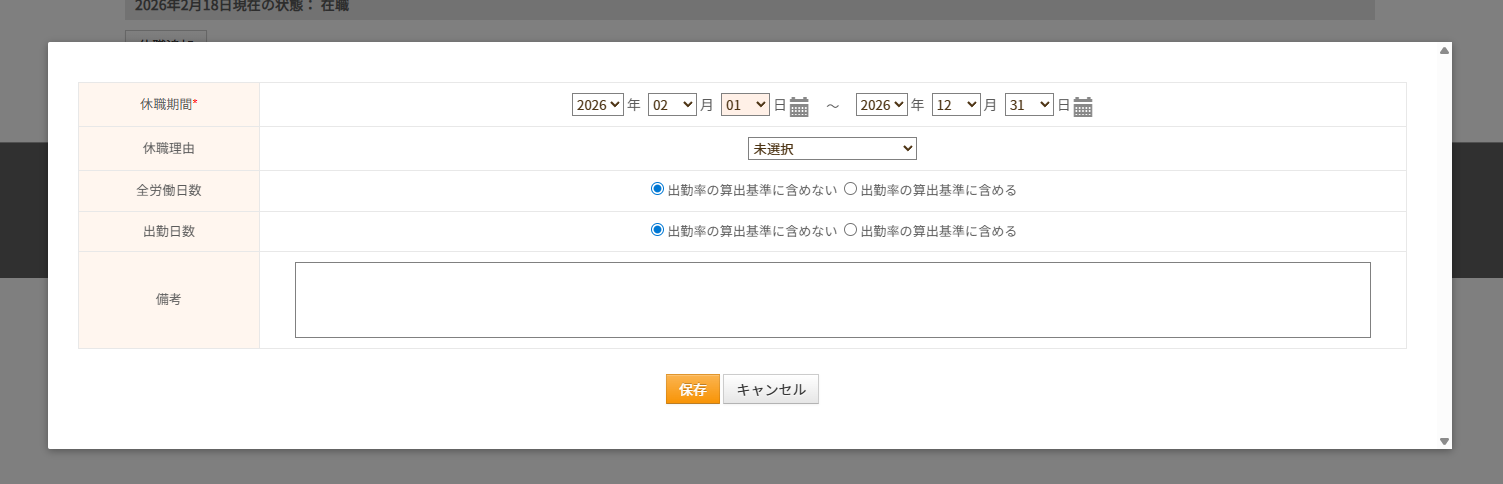Open the start month dropdown showing 02
Screen dimensions: 1503x484
coord(672,104)
